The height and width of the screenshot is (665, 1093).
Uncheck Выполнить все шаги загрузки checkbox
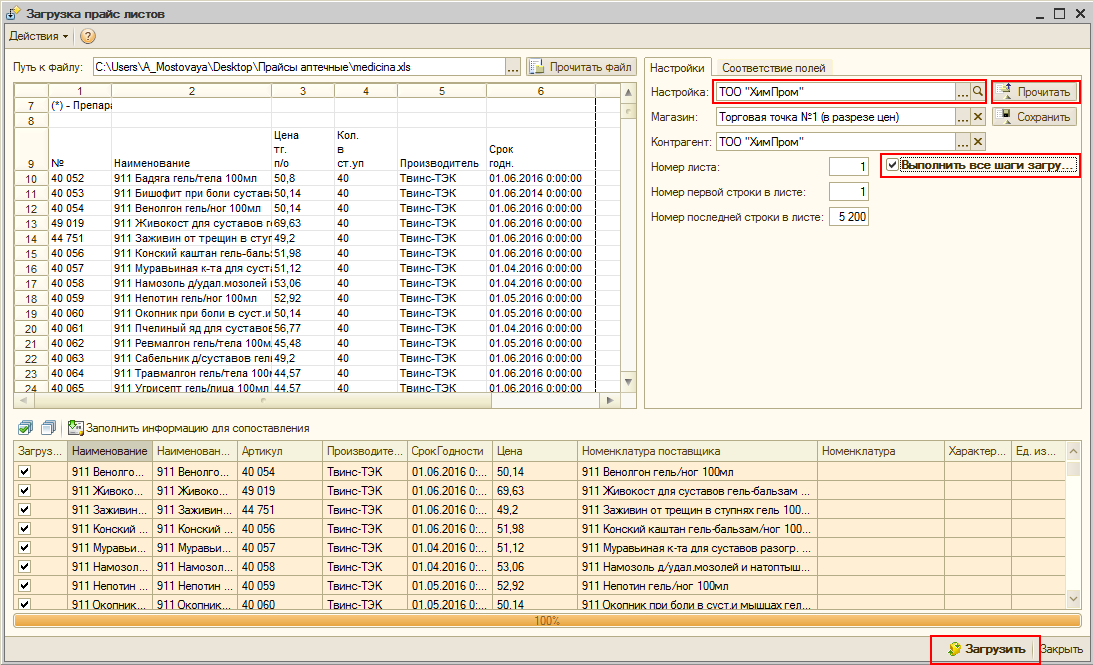click(892, 165)
